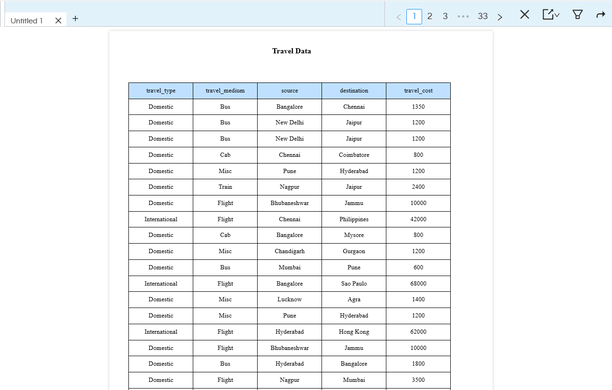Click the cost value 62000

pos(418,332)
